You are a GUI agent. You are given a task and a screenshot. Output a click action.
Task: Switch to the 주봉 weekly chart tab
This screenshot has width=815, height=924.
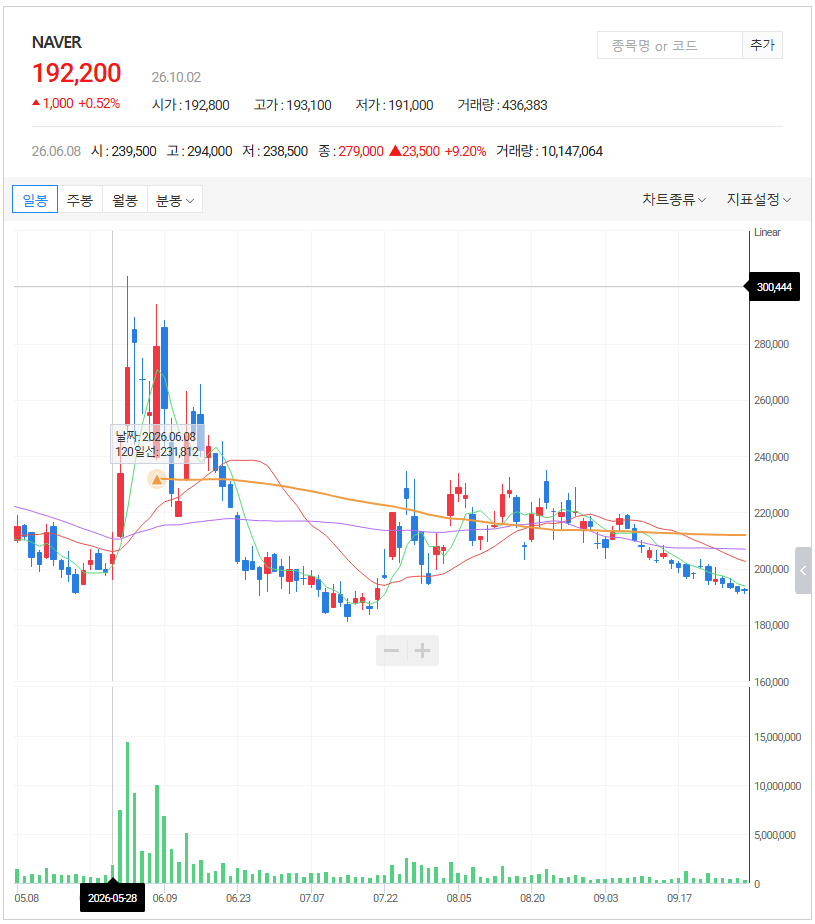click(x=80, y=200)
